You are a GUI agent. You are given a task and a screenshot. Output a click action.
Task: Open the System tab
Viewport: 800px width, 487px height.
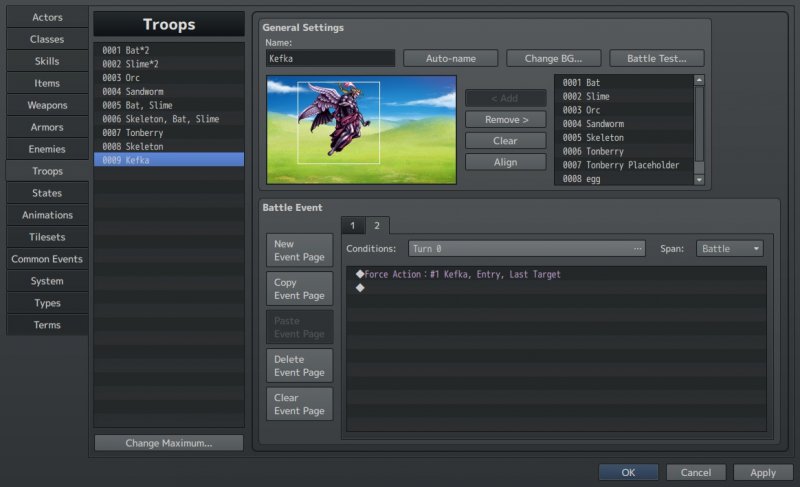point(47,280)
